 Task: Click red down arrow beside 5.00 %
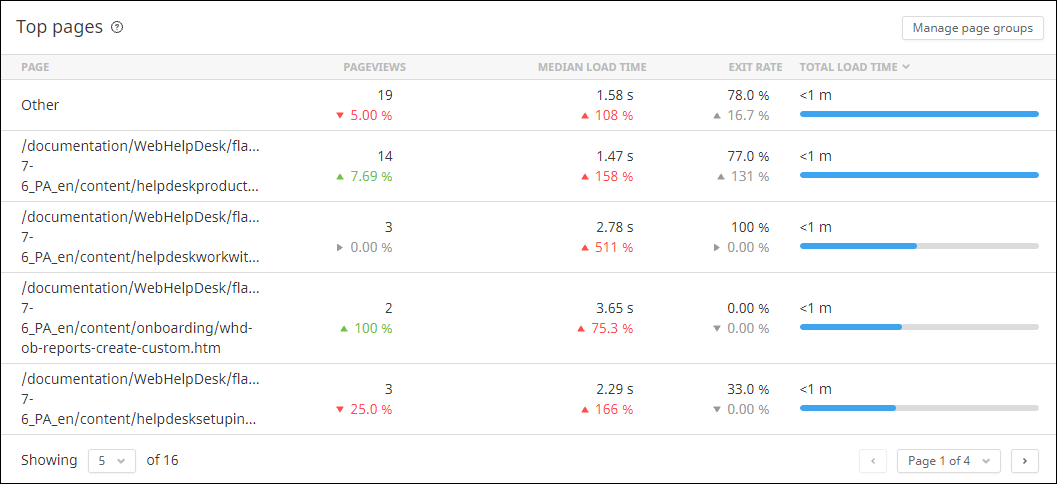tap(340, 115)
